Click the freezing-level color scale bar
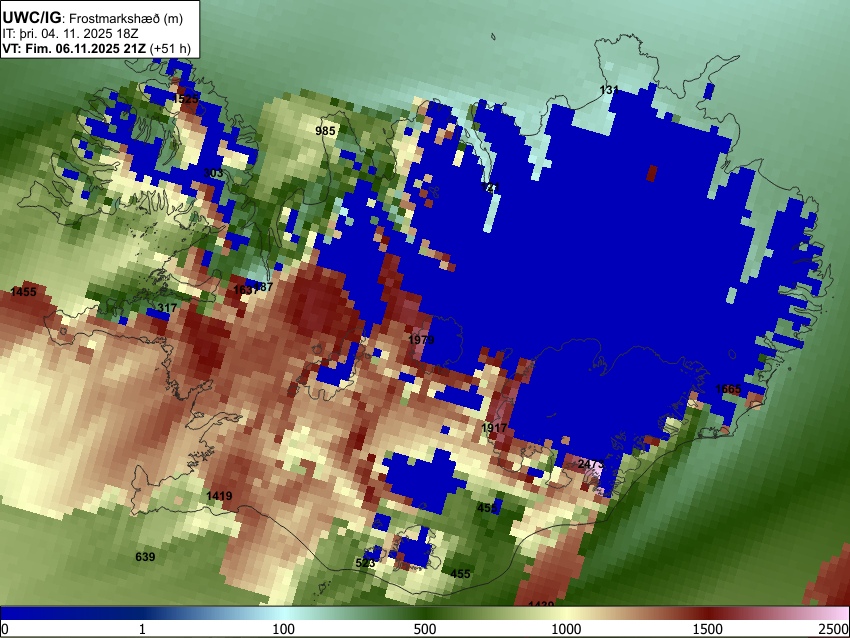Screen dimensions: 850x638 click(x=425, y=614)
